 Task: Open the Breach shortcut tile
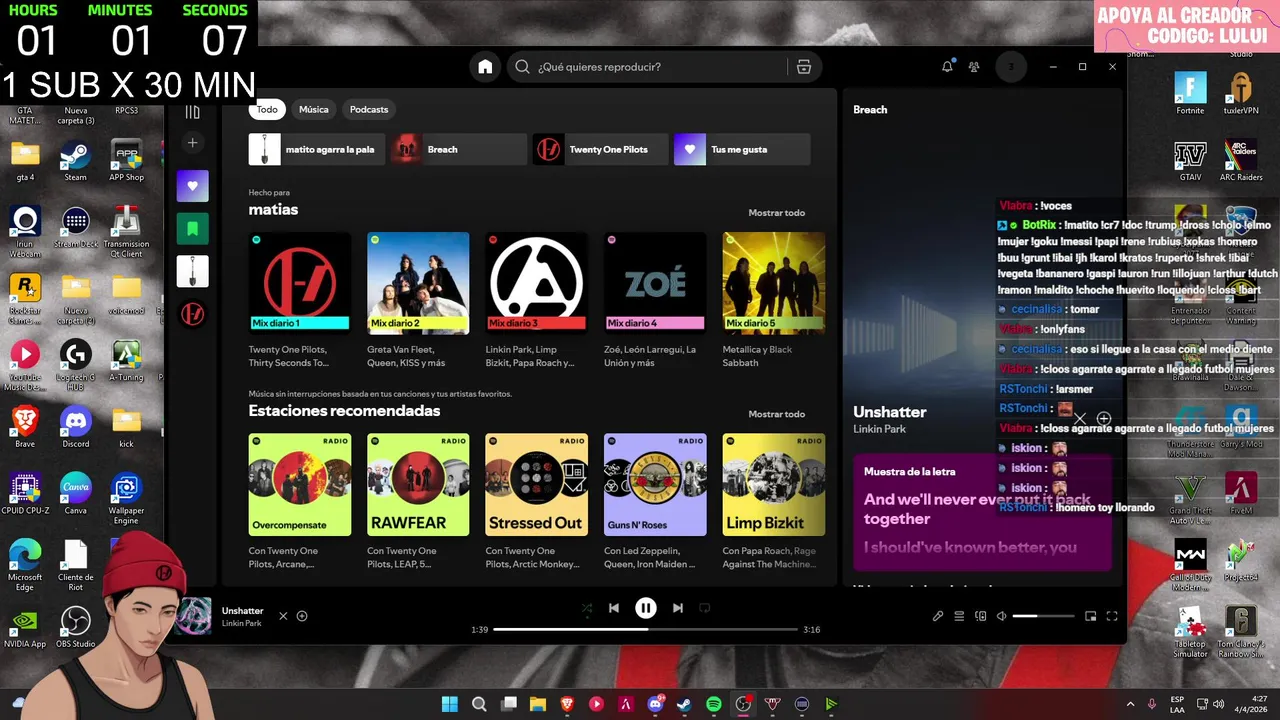pyautogui.click(x=459, y=149)
